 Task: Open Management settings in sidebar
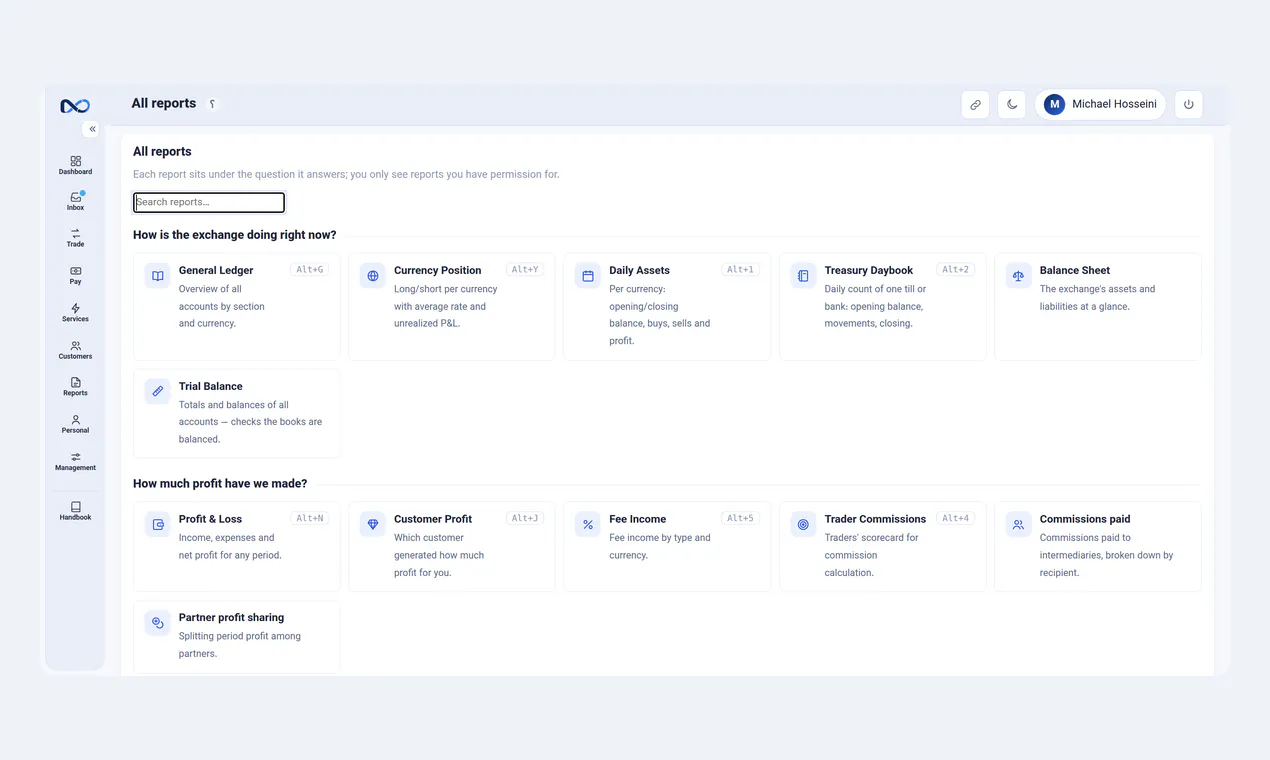(75, 461)
